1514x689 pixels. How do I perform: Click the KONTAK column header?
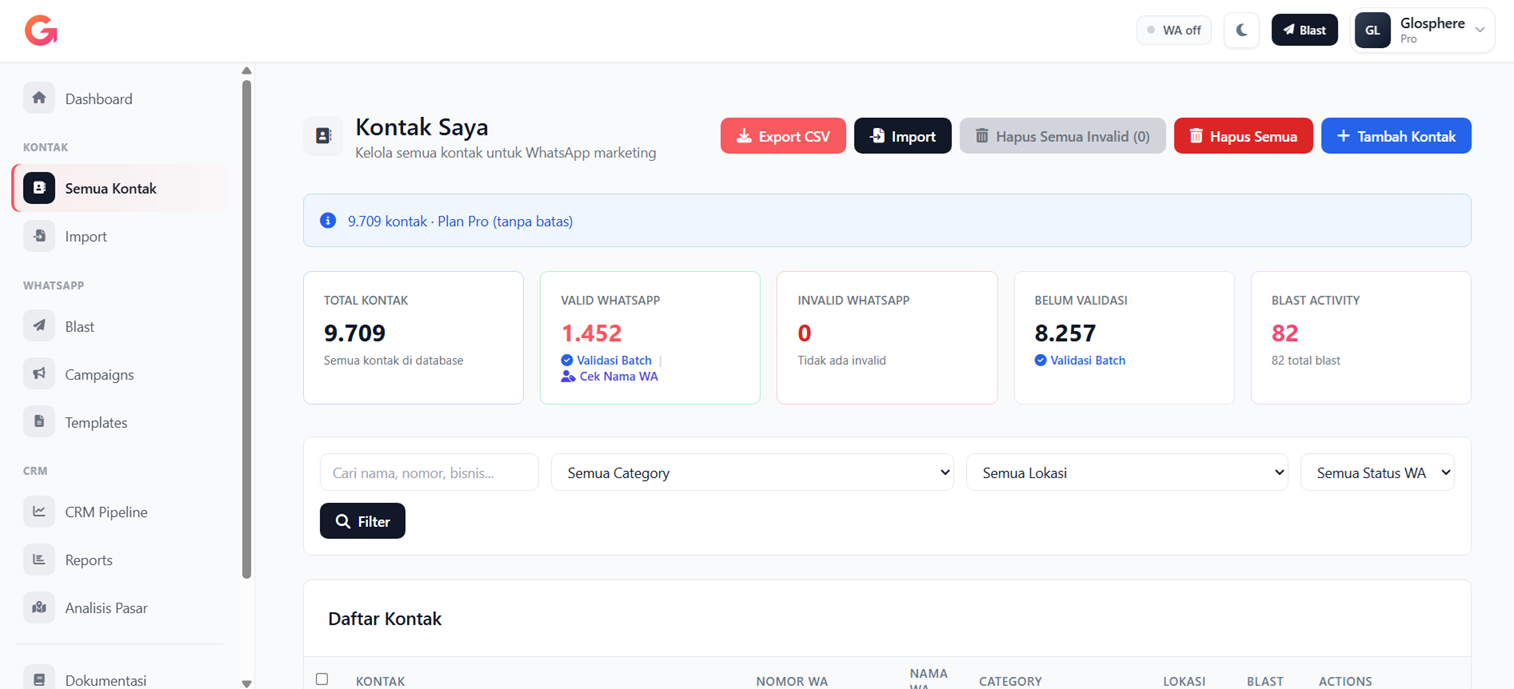click(380, 681)
